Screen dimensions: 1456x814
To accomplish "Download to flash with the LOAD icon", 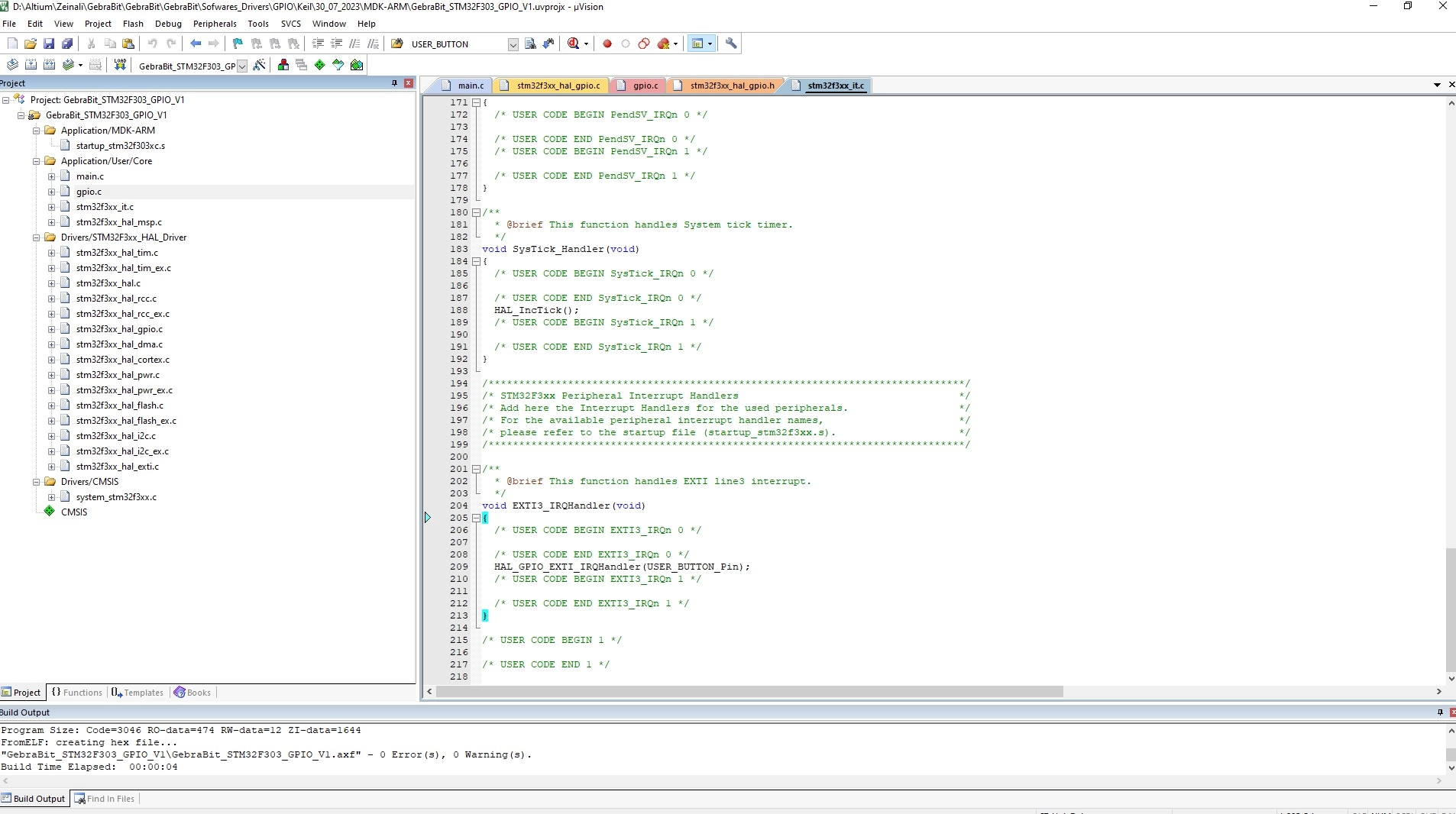I will tap(120, 65).
